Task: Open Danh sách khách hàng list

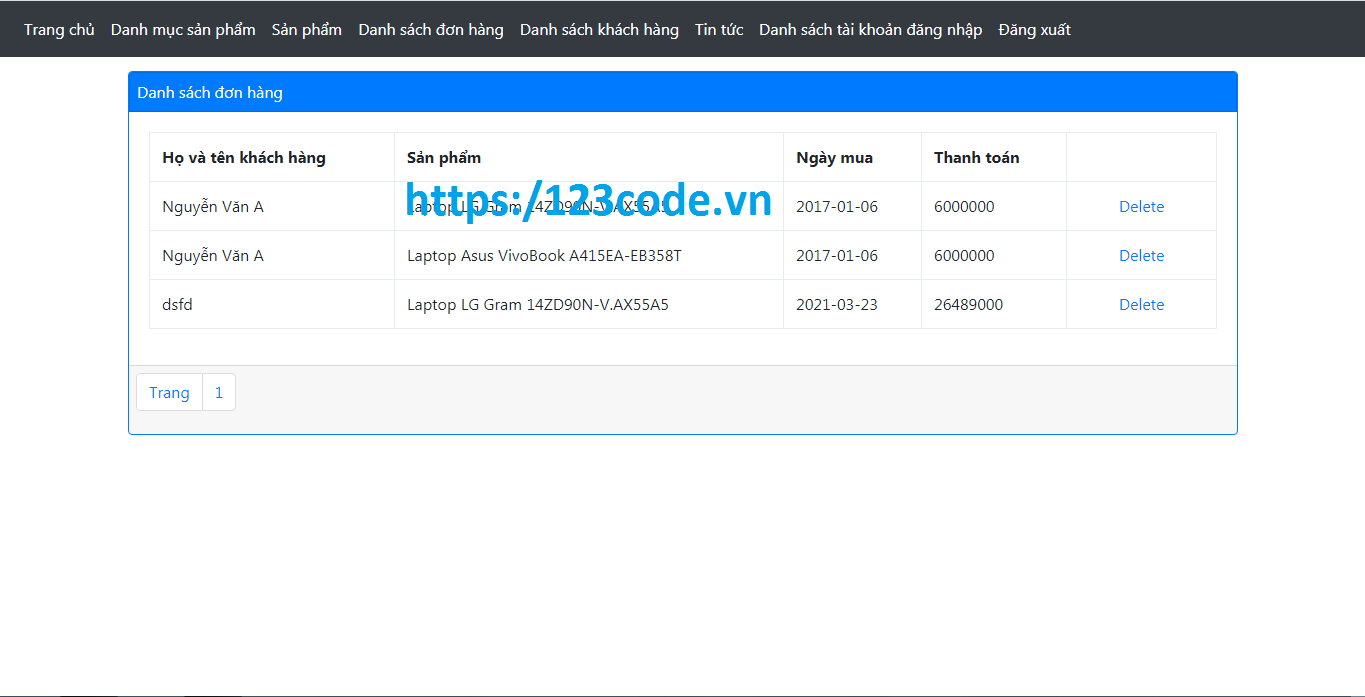Action: (598, 29)
